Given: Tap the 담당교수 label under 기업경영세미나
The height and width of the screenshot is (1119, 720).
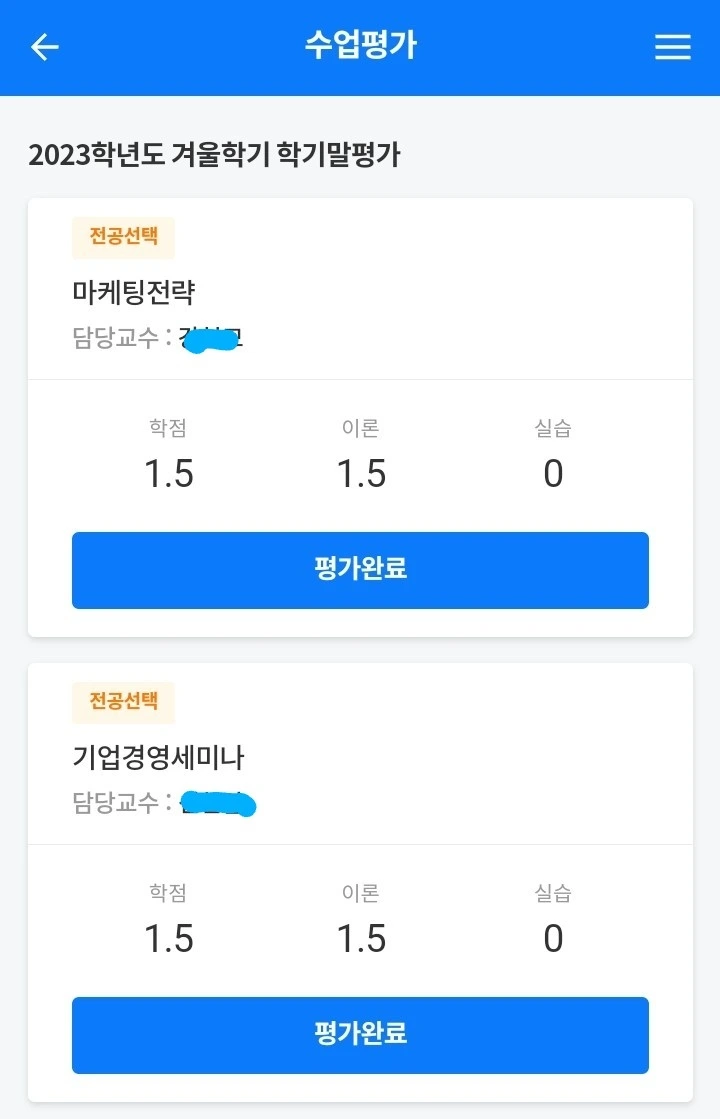Looking at the screenshot, I should (x=116, y=802).
